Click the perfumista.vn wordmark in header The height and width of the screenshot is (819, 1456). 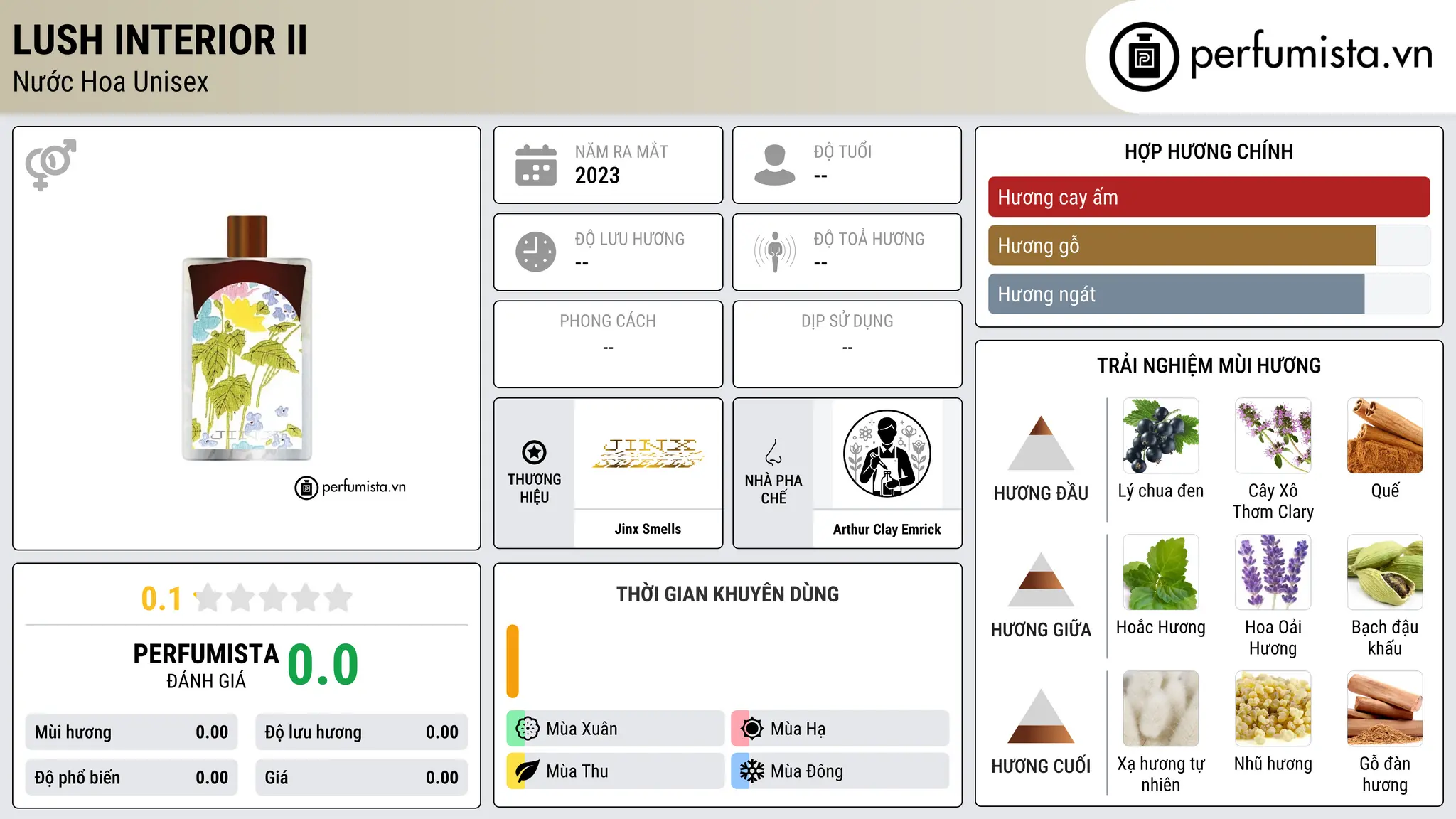(x=1312, y=54)
